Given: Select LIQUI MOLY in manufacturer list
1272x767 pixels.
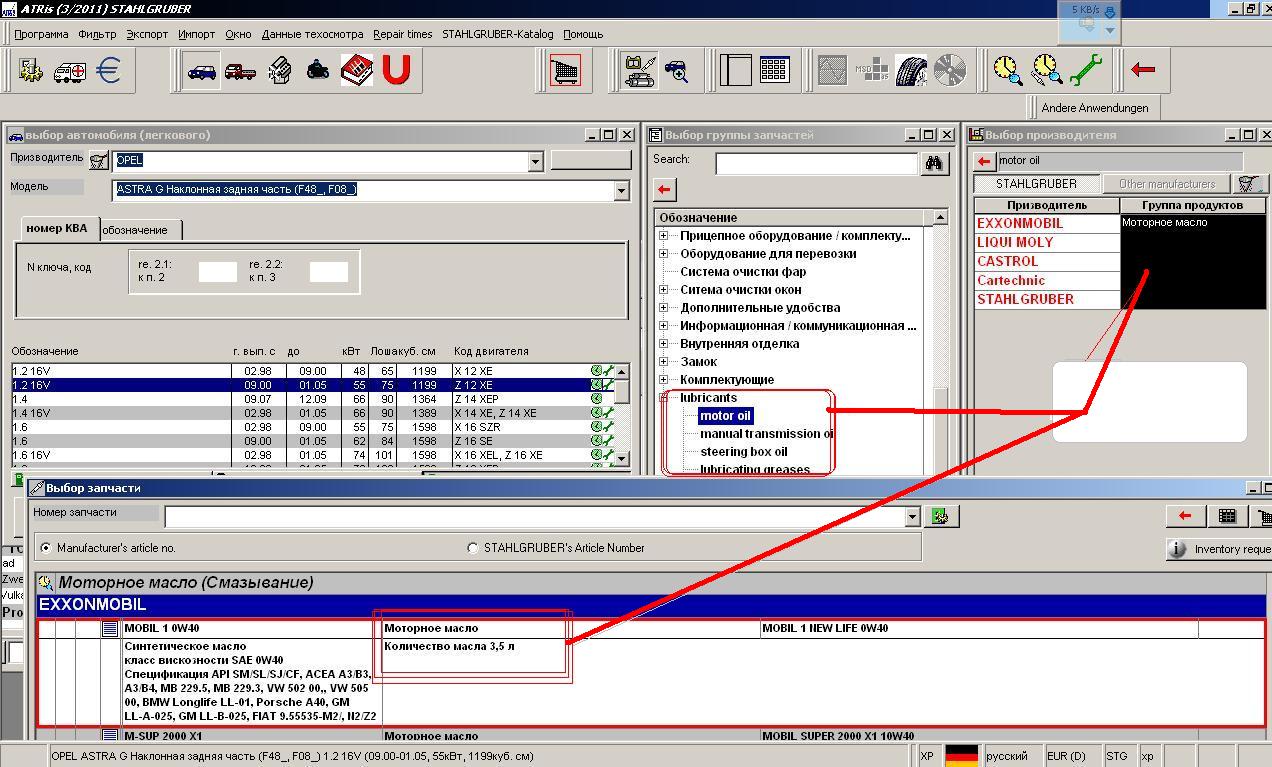Looking at the screenshot, I should [1014, 242].
